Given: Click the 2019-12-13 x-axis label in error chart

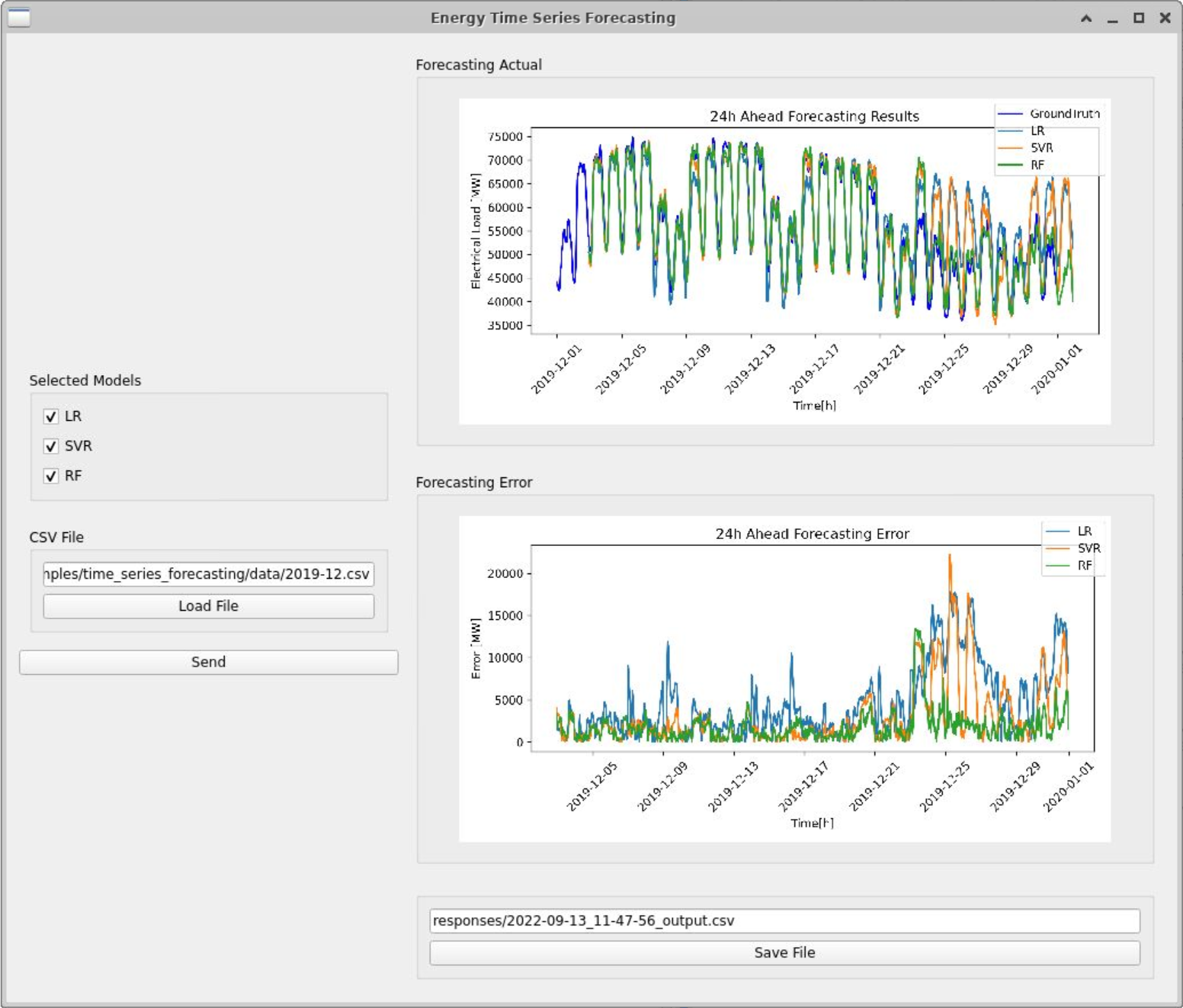Looking at the screenshot, I should click(733, 786).
